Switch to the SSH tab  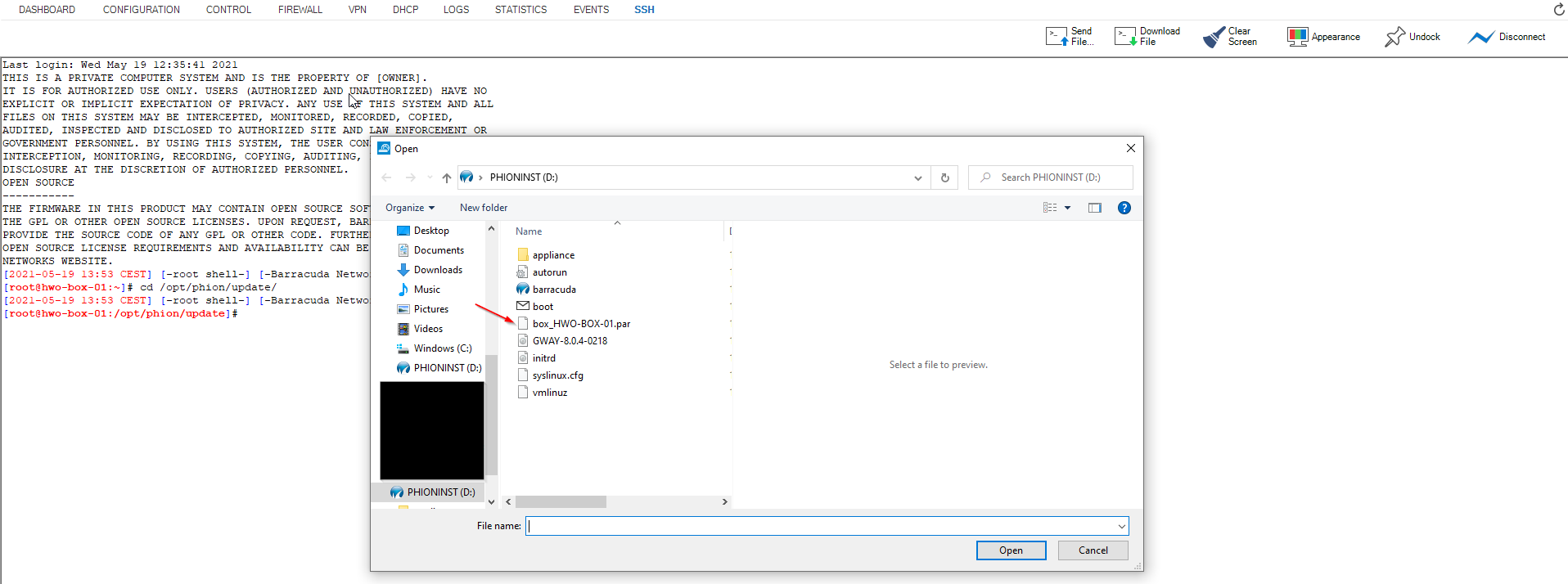(x=644, y=10)
